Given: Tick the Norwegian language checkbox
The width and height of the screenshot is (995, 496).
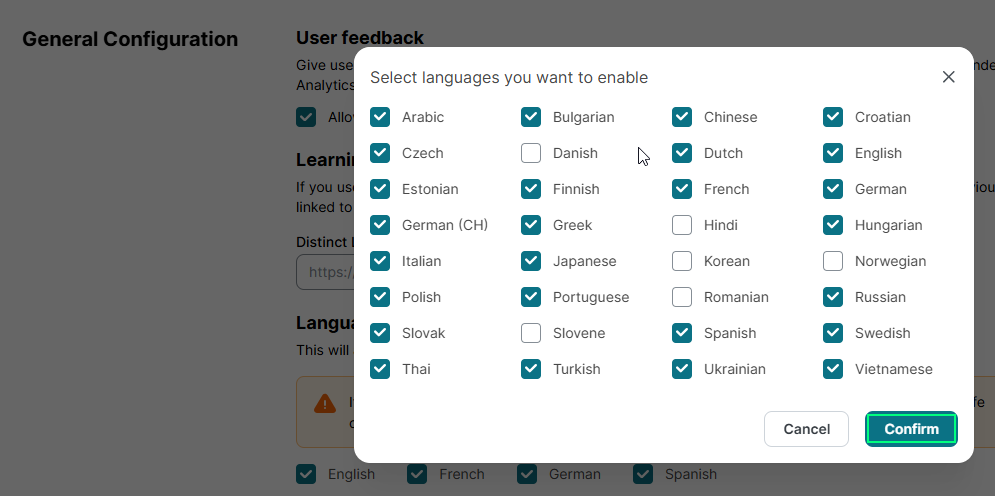Looking at the screenshot, I should (x=833, y=261).
